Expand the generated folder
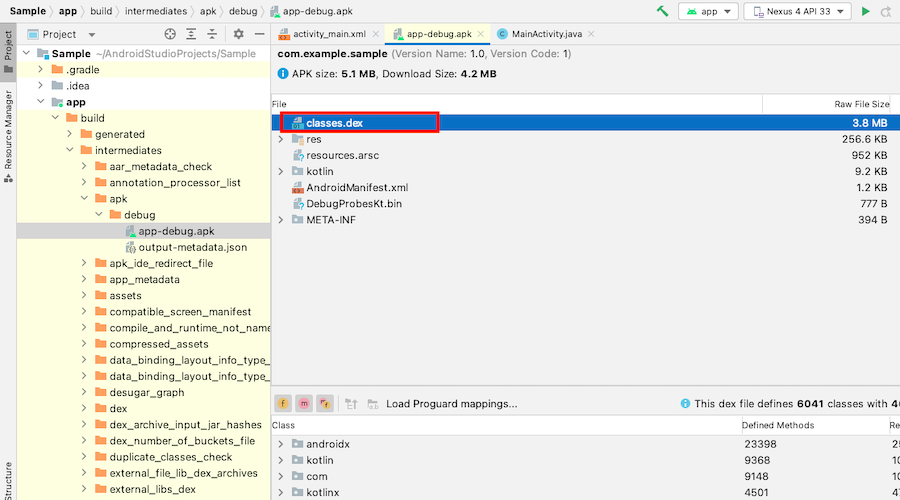Screen dimensions: 900x500 coord(69,134)
